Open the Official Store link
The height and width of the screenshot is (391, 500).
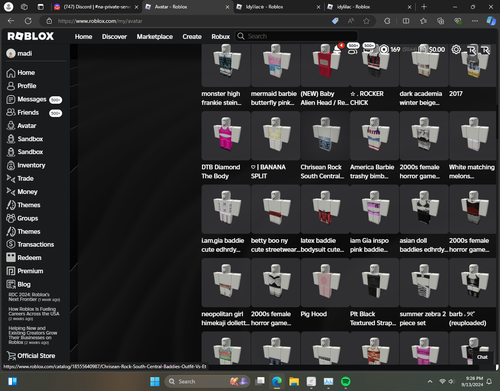(x=31, y=356)
